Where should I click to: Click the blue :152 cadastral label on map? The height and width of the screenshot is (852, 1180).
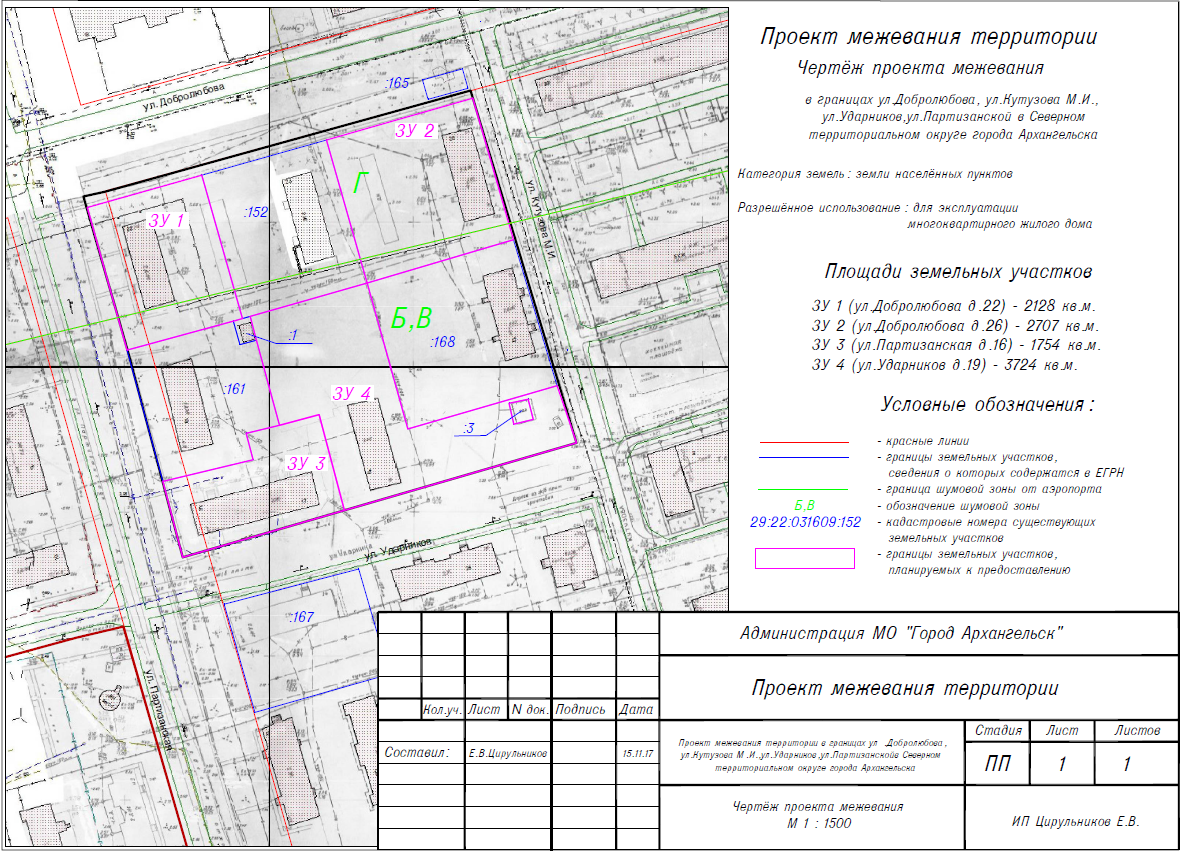pos(256,212)
